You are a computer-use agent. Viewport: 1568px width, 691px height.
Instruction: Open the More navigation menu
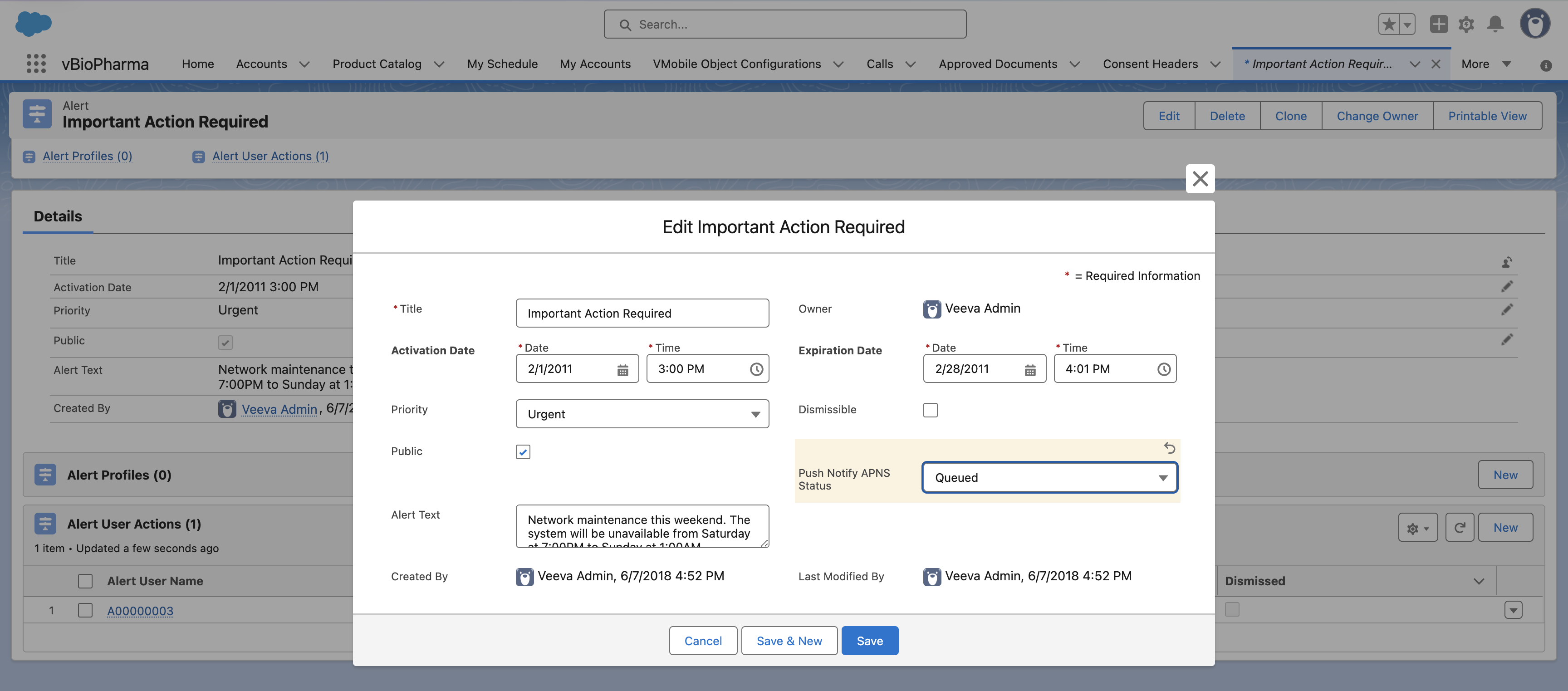(1486, 64)
